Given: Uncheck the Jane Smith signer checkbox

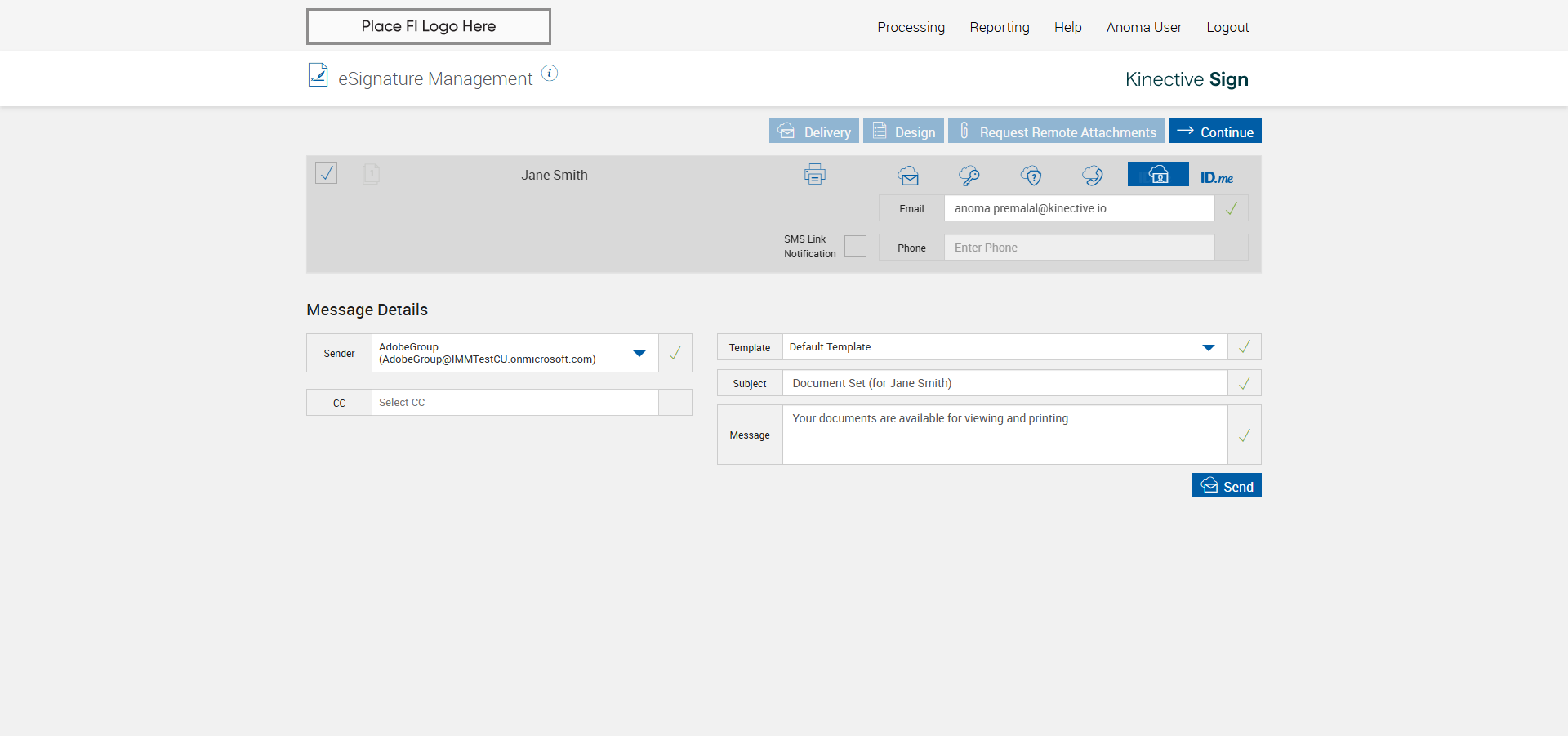Looking at the screenshot, I should click(327, 173).
